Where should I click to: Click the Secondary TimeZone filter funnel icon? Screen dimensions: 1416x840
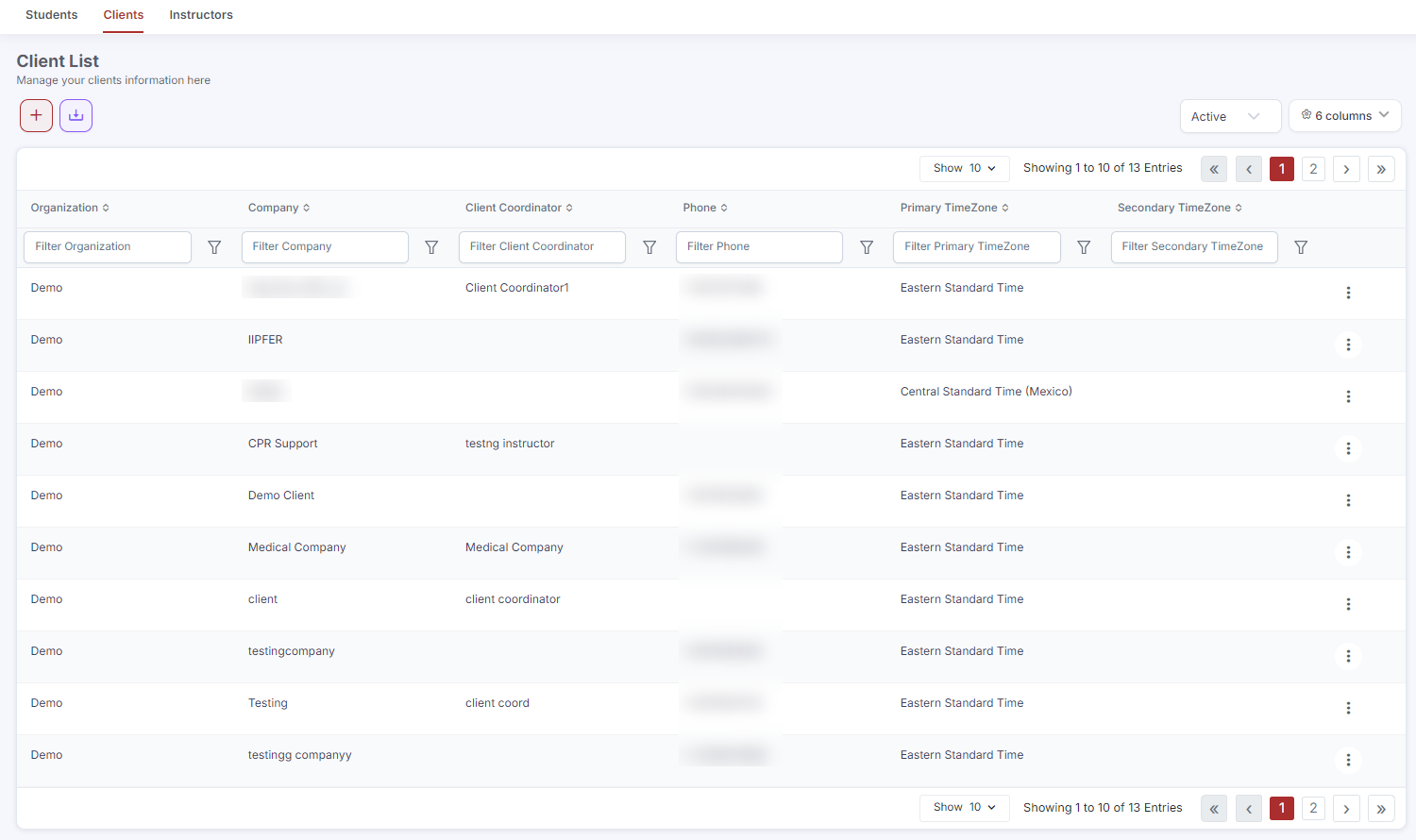1301,247
